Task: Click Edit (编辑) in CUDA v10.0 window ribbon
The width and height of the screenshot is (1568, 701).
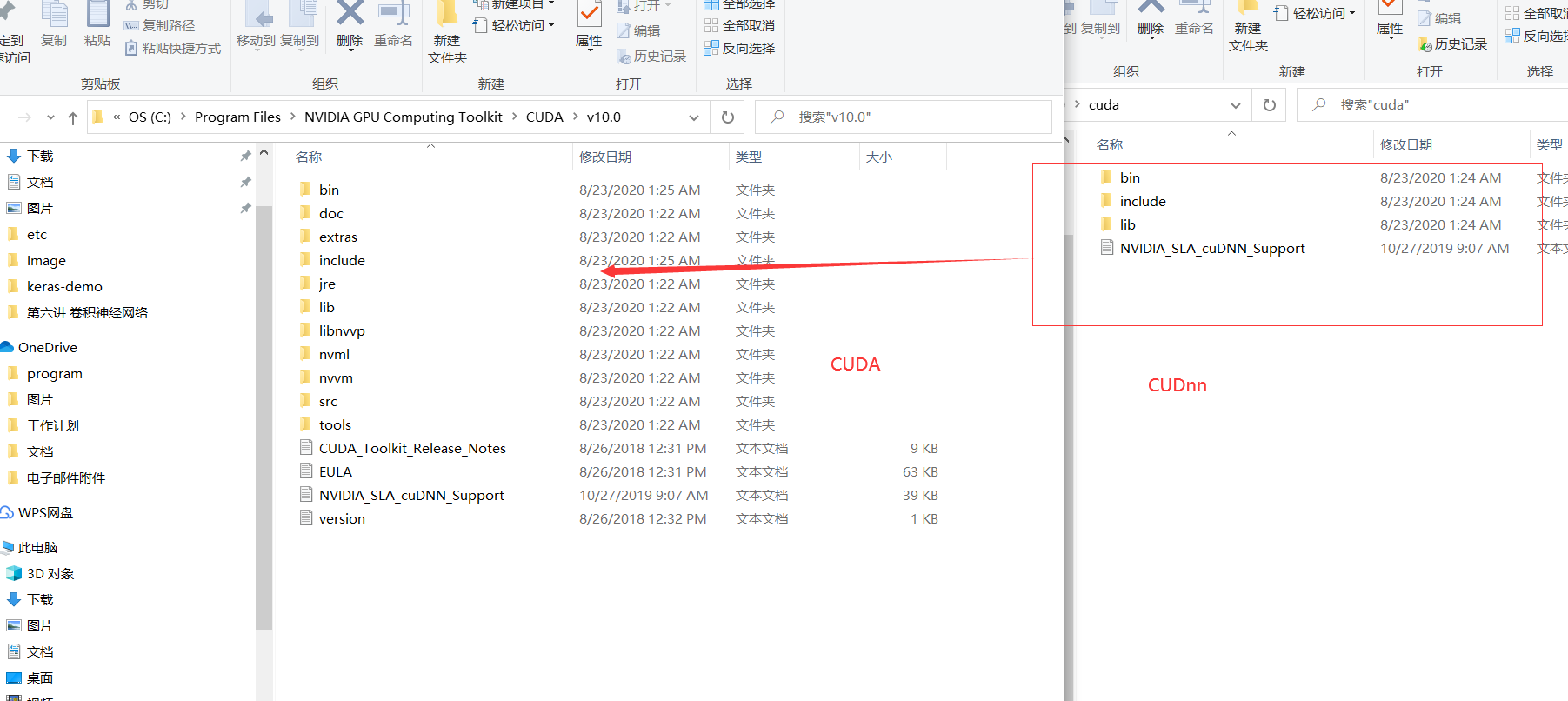Action: (638, 30)
